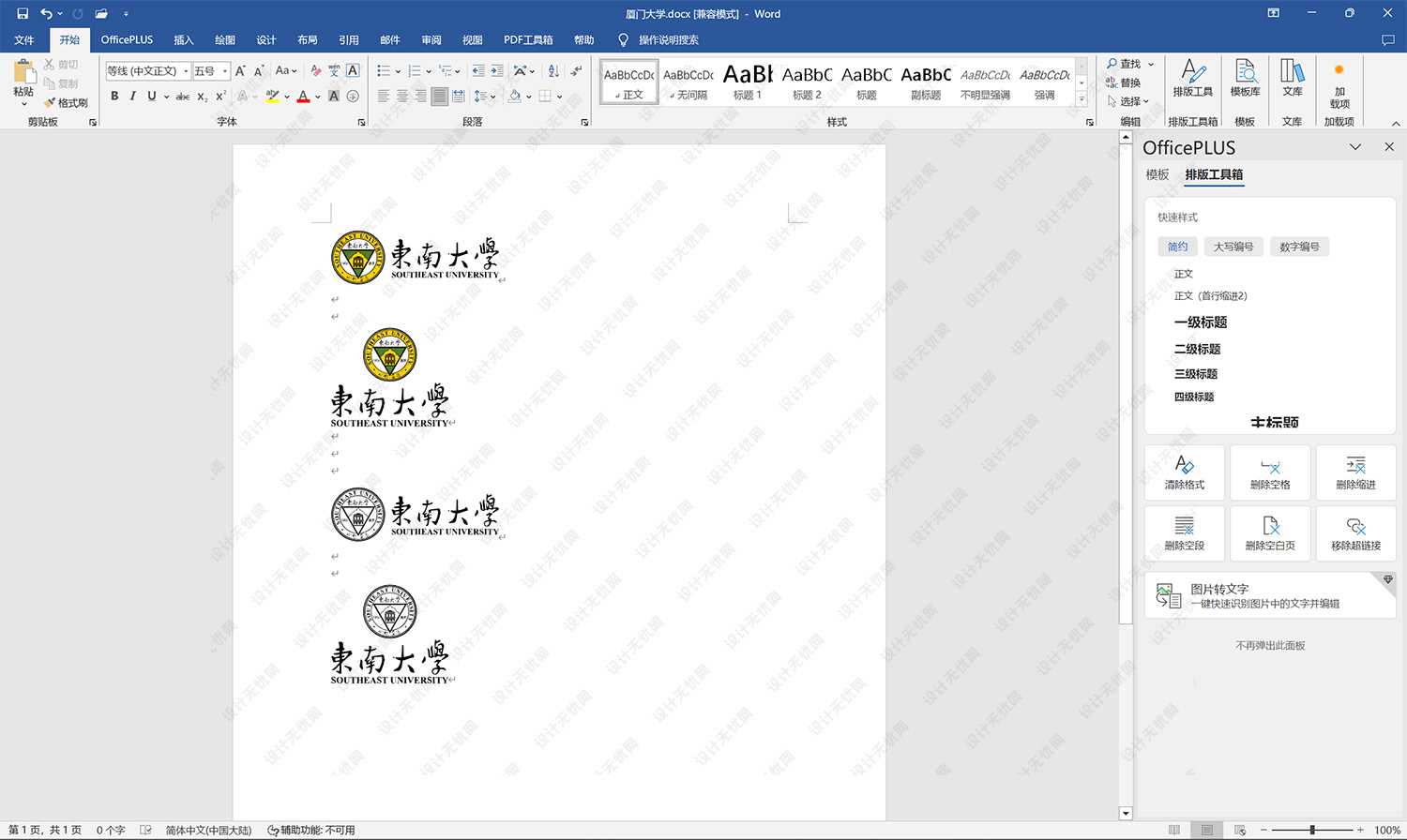Click the Numbering list icon
The image size is (1407, 840).
[x=414, y=70]
